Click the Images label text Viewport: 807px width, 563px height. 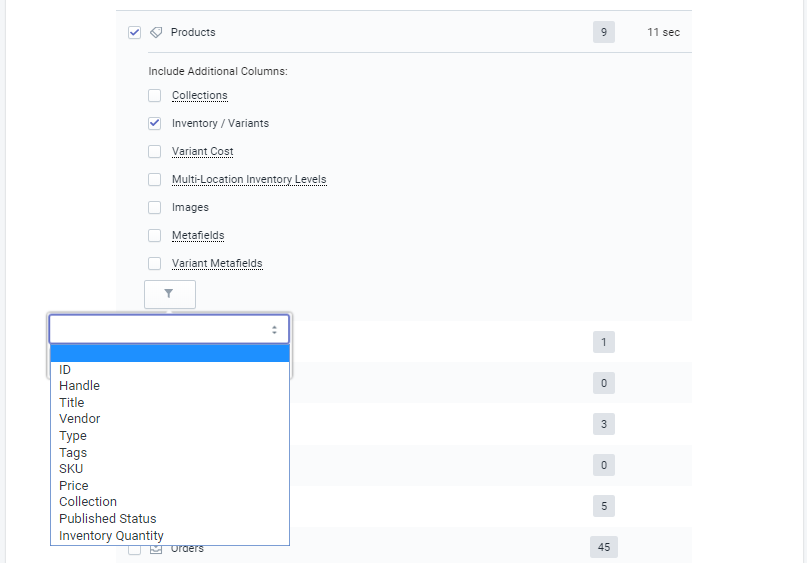pos(190,207)
